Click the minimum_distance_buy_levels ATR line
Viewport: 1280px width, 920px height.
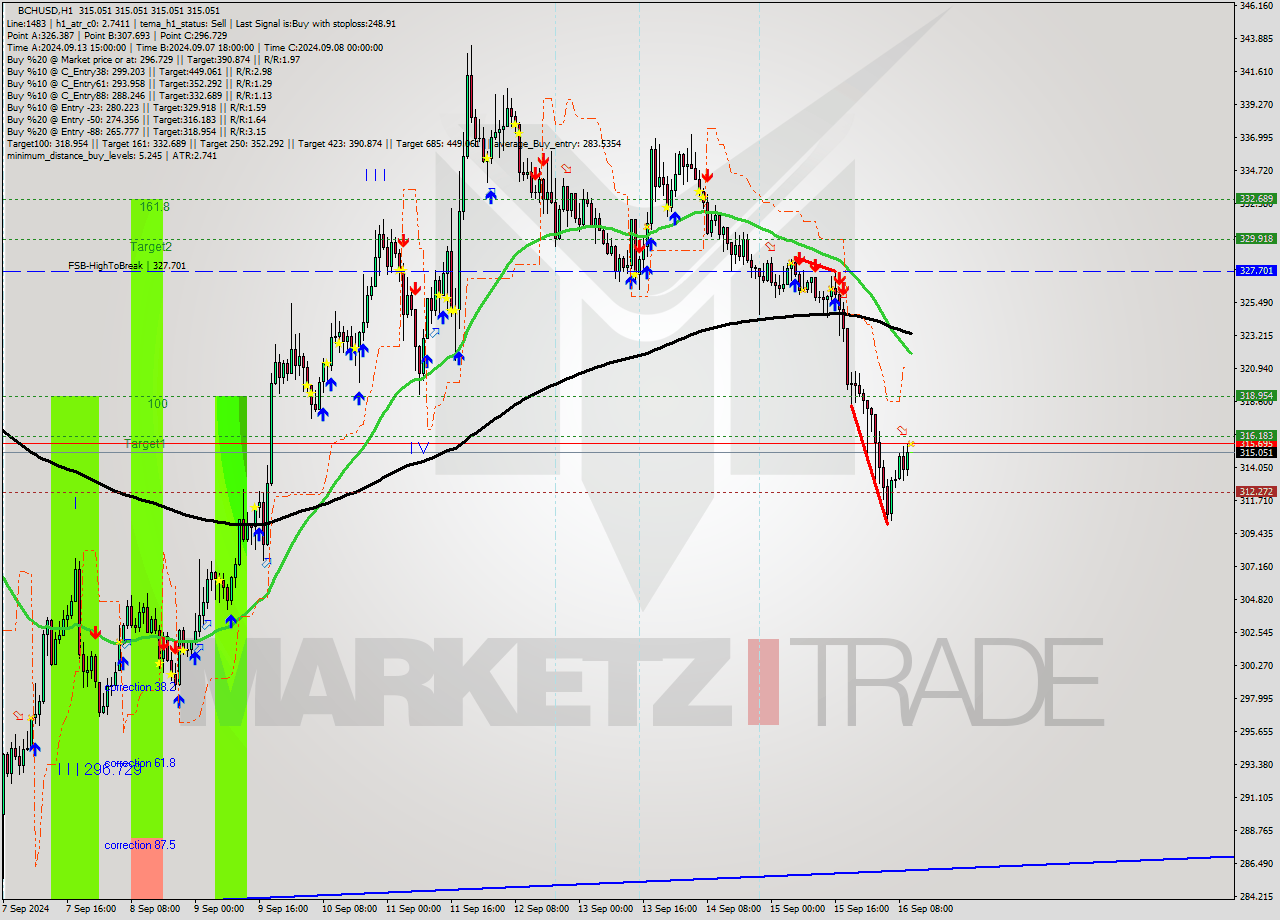pos(111,155)
